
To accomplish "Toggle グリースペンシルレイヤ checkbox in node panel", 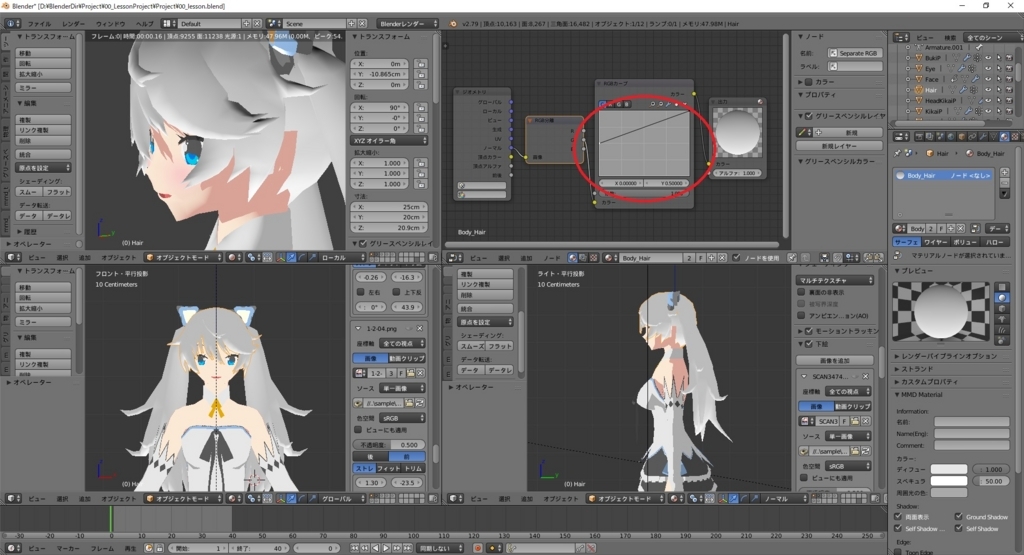I will pyautogui.click(x=808, y=116).
